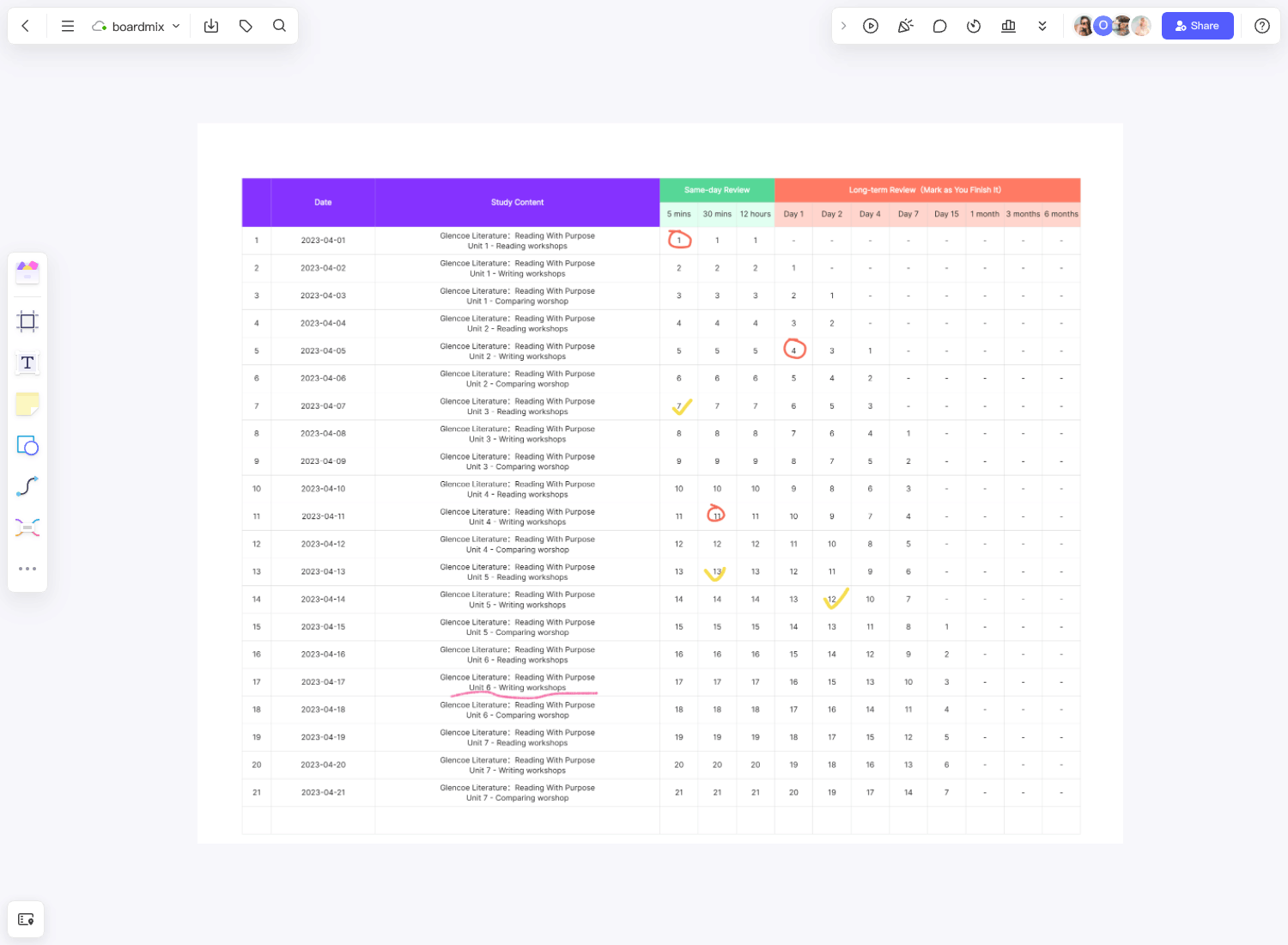Click the export download icon
This screenshot has width=1288, height=945.
coord(211,26)
